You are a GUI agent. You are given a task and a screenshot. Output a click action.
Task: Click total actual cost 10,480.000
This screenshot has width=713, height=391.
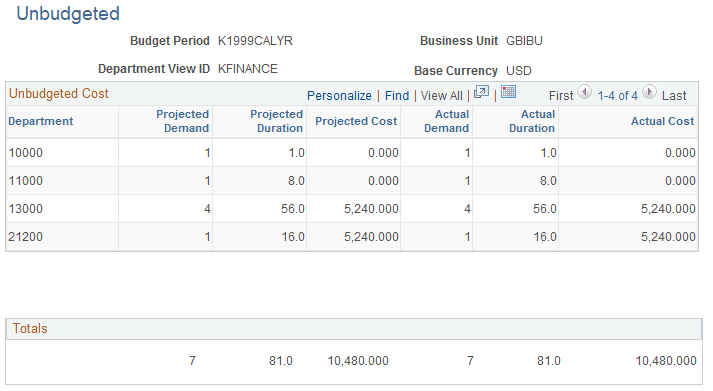(666, 361)
